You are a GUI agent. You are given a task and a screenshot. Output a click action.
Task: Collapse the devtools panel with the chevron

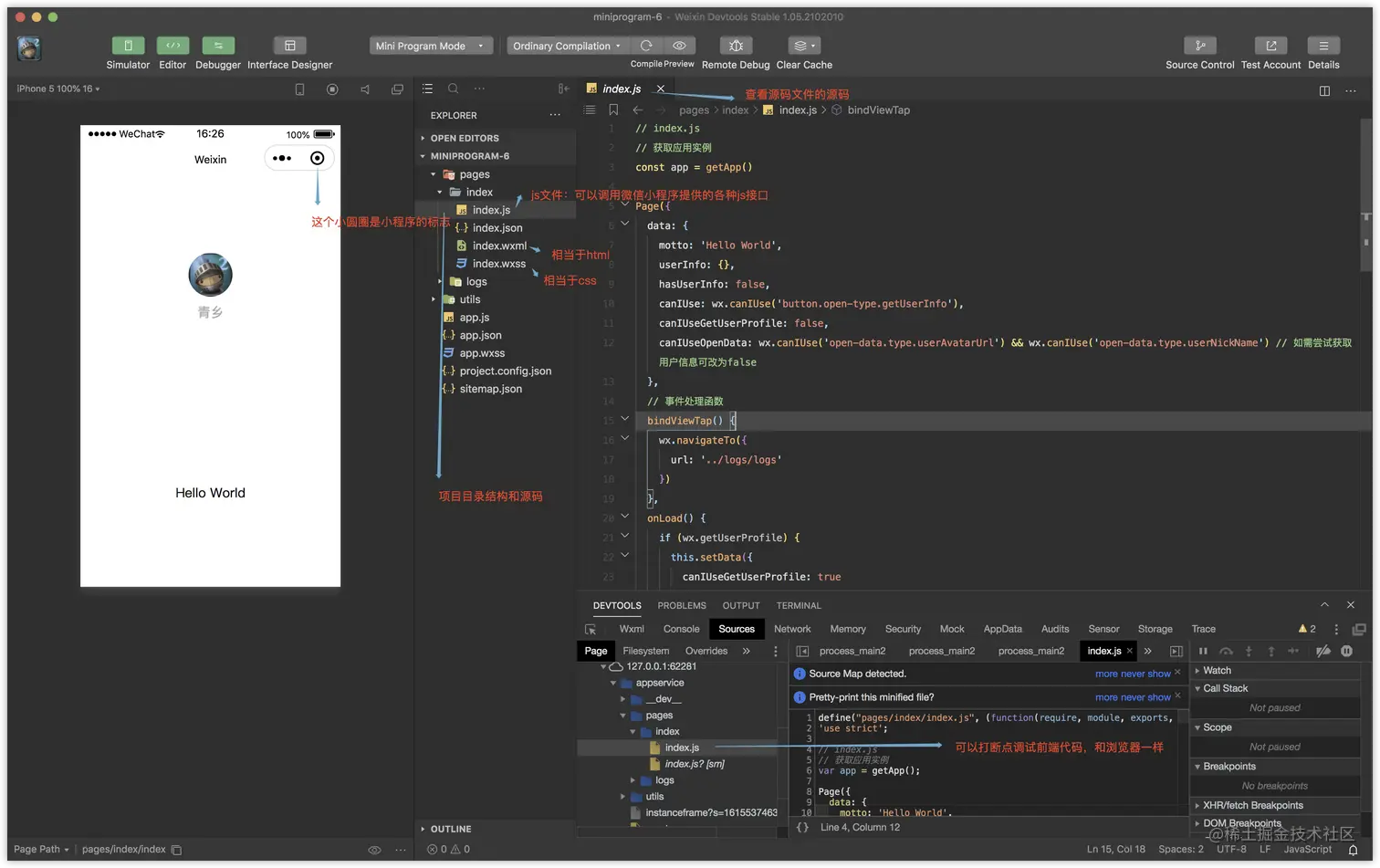(x=1324, y=604)
